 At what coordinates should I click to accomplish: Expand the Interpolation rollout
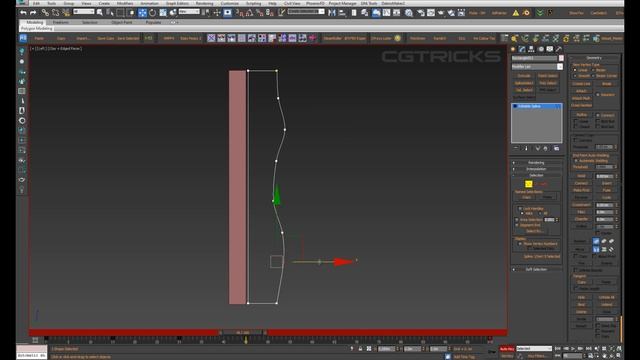tap(536, 169)
